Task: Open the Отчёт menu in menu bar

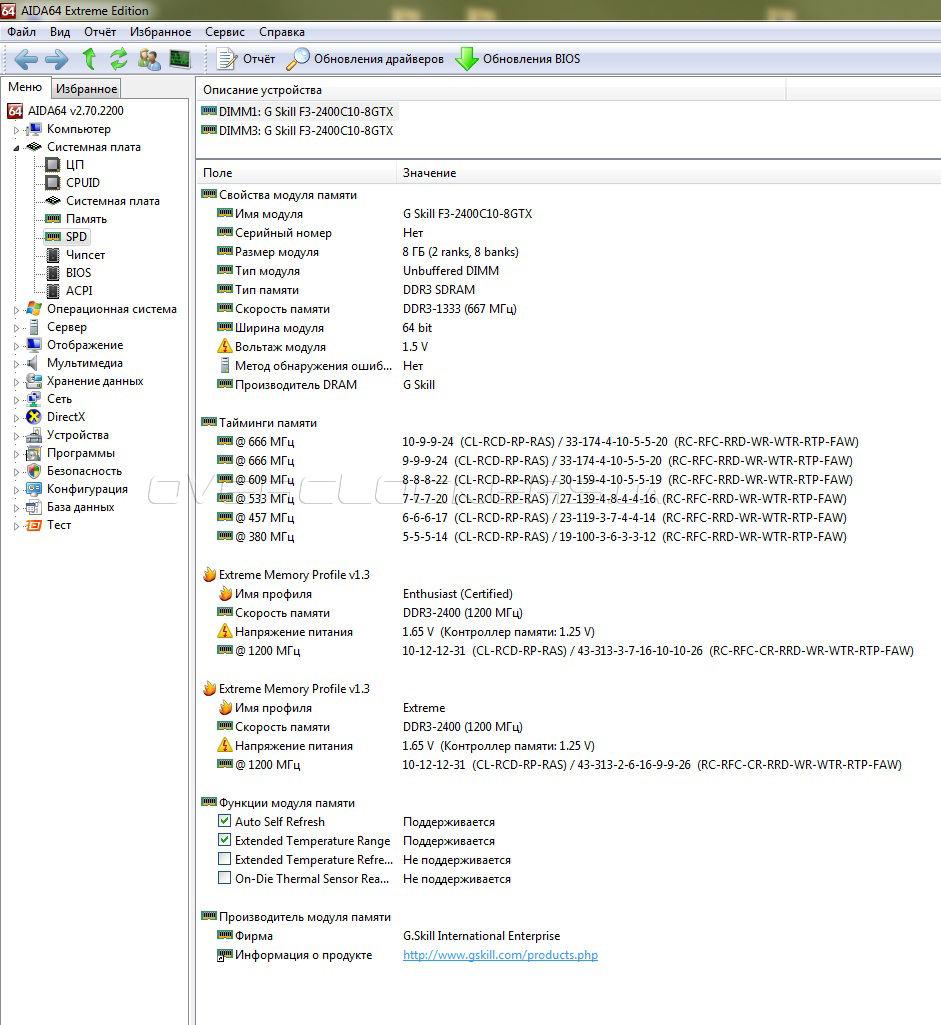Action: [100, 31]
